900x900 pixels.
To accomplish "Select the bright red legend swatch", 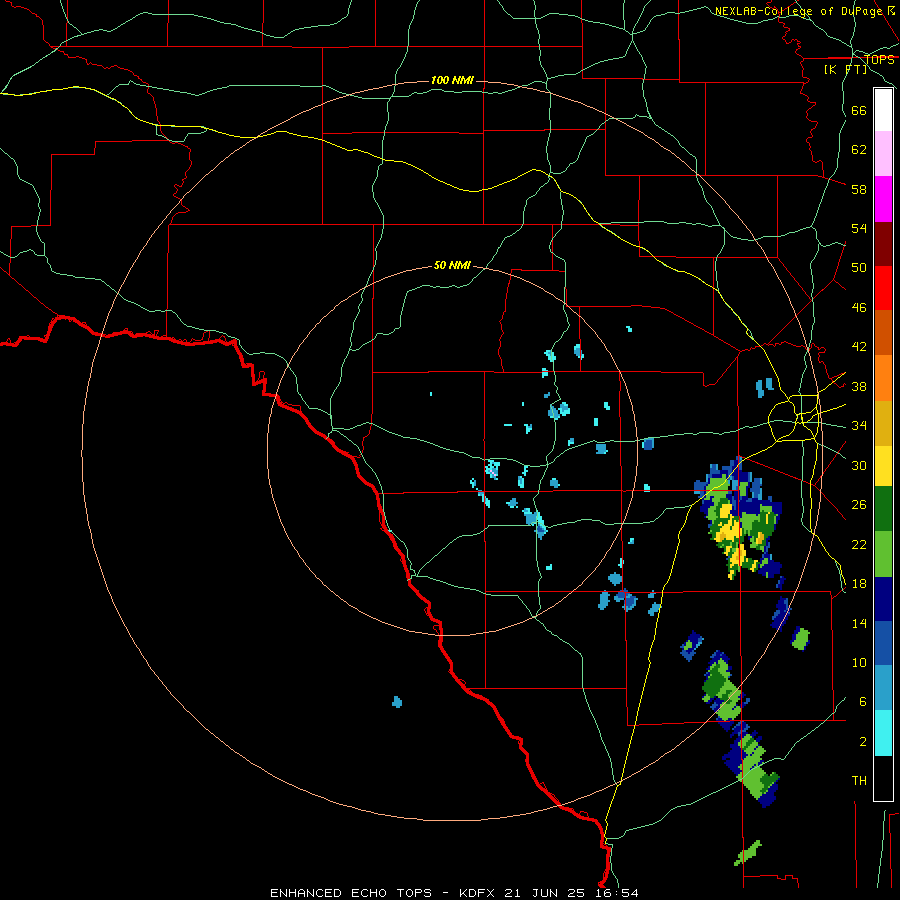I will tap(883, 288).
